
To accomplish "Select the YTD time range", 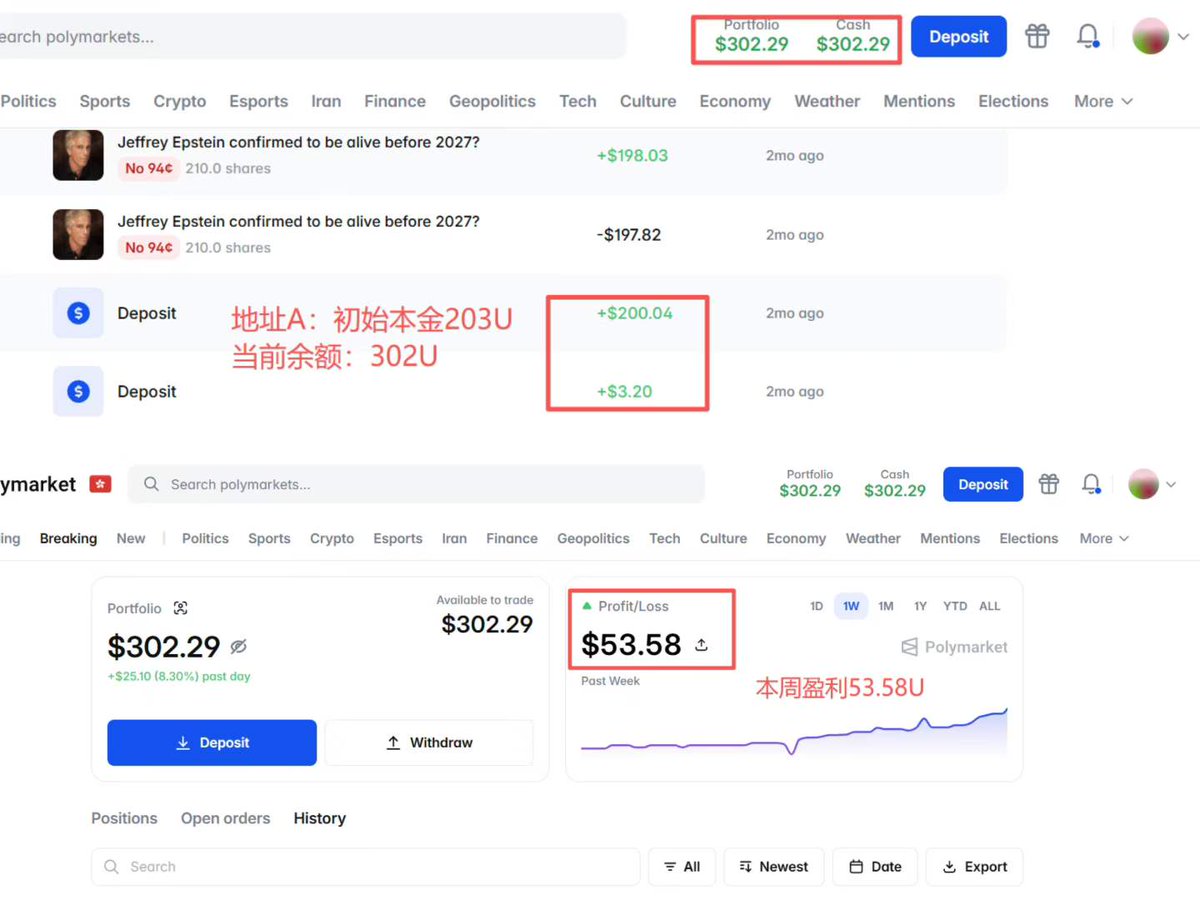I will (955, 606).
